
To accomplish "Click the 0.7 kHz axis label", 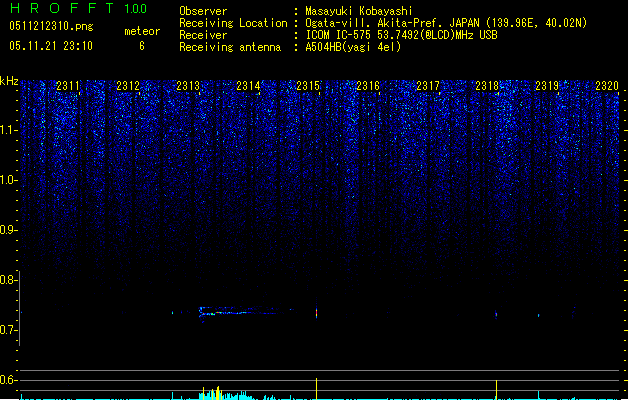I will point(8,330).
